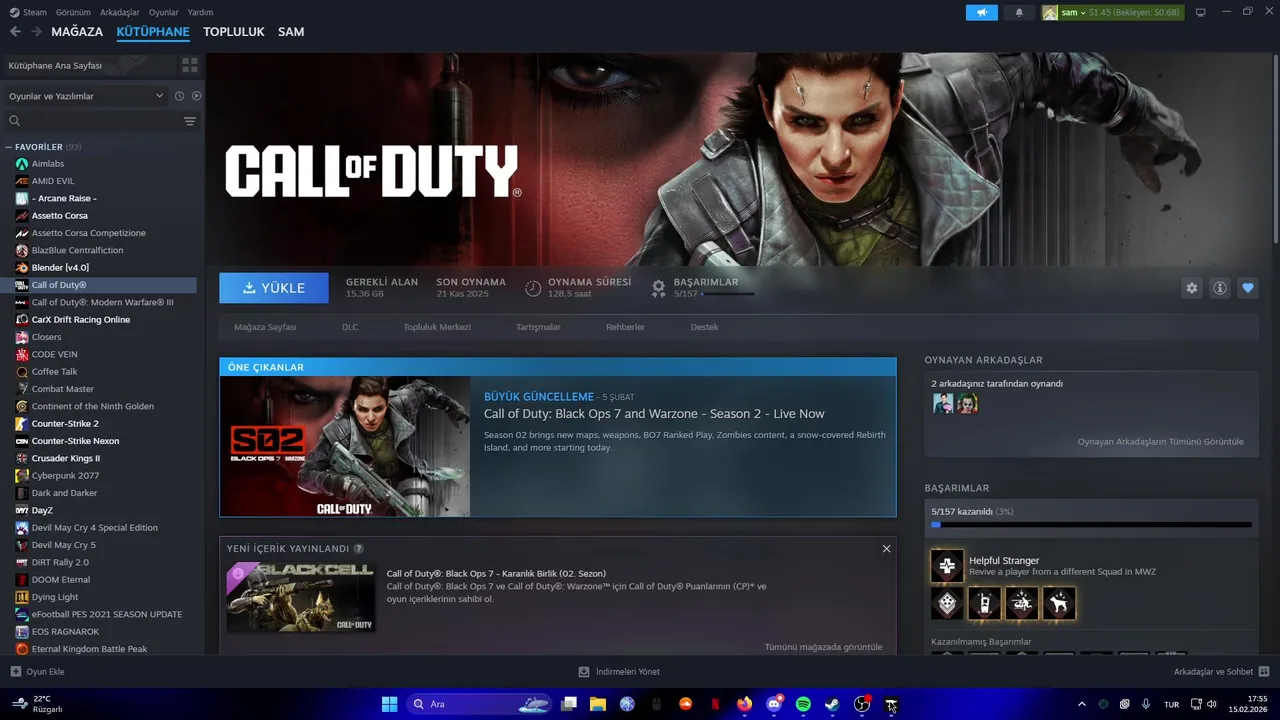
Task: Open the Oyunlar menu
Action: [x=164, y=12]
